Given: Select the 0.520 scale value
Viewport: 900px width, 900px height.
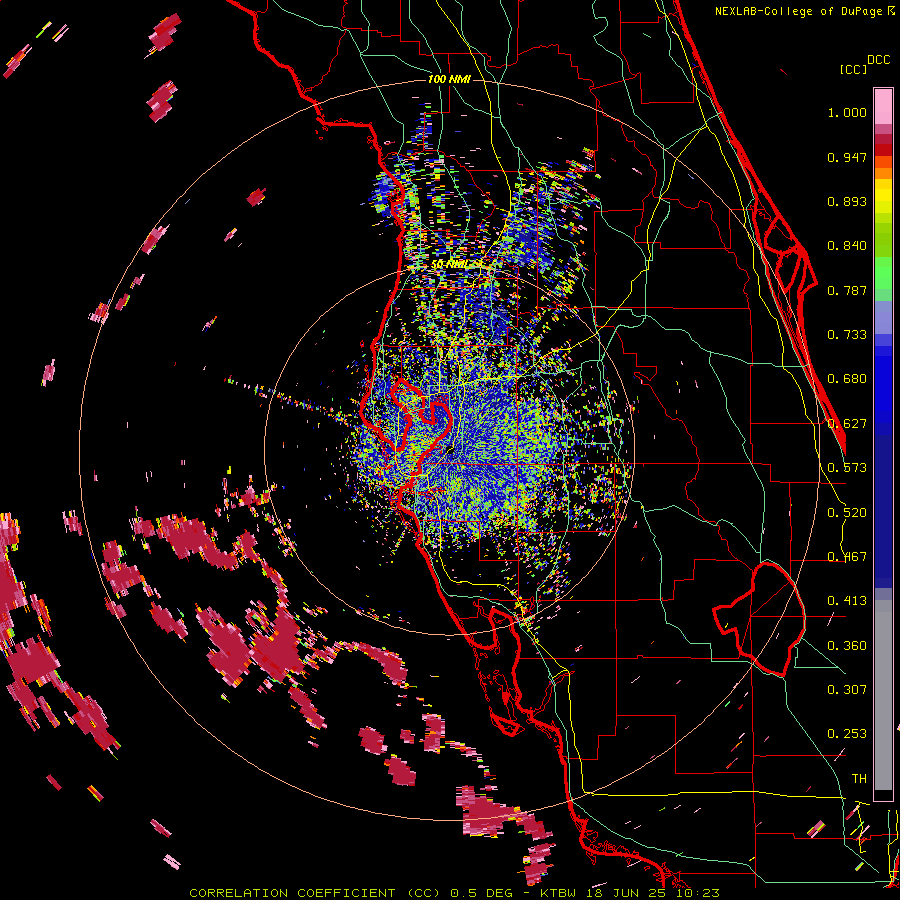Looking at the screenshot, I should coord(847,513).
